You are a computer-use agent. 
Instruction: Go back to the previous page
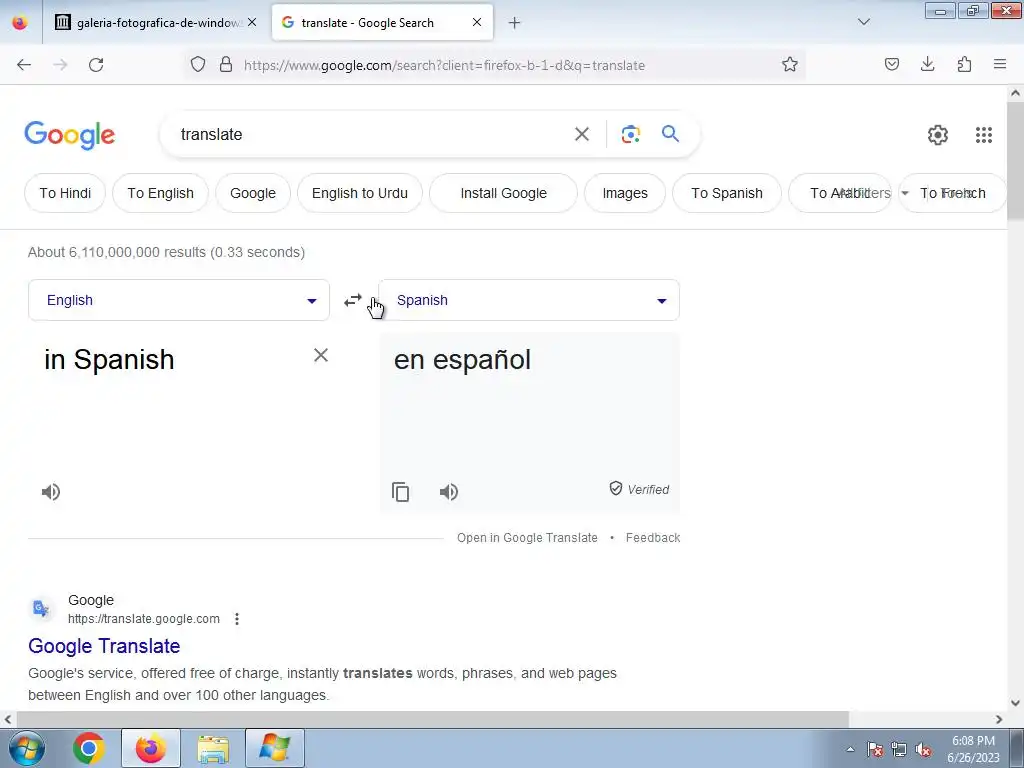tap(24, 65)
